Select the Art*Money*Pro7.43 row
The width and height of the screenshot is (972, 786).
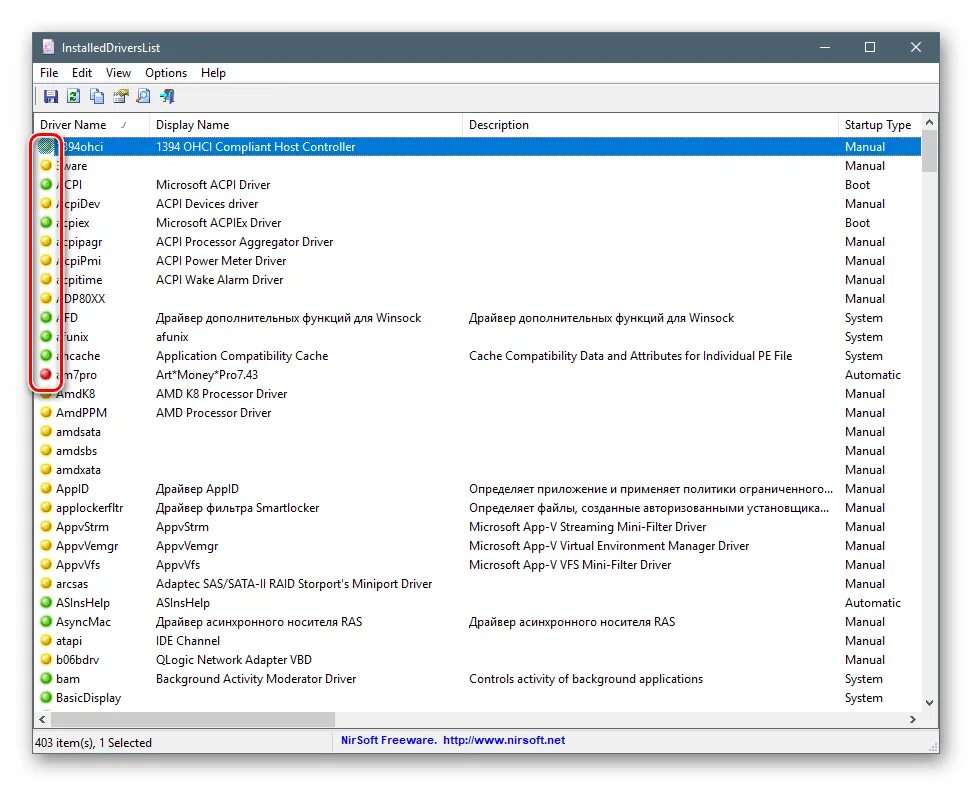coord(477,374)
